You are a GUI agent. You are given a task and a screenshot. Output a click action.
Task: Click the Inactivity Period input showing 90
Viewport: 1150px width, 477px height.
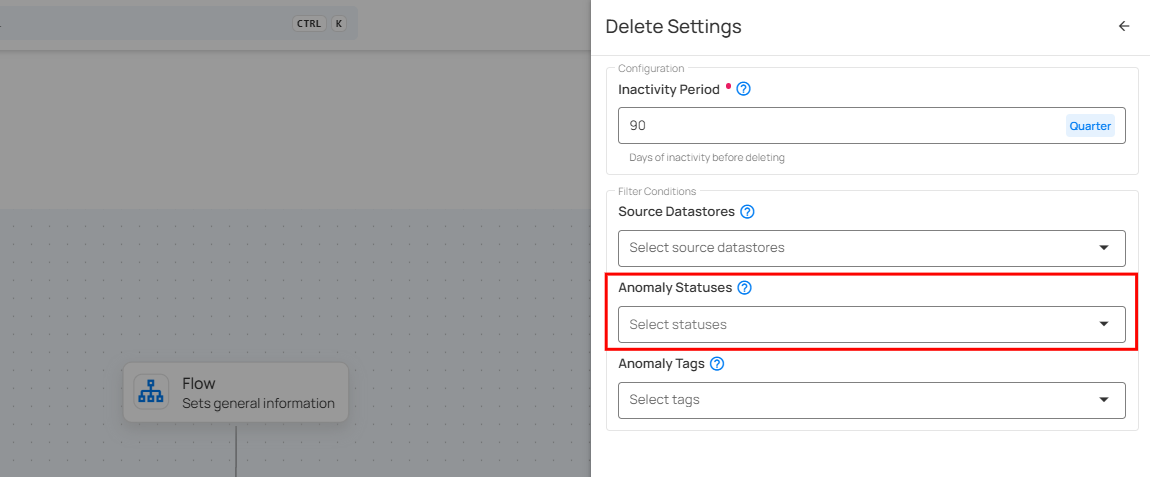click(x=840, y=126)
